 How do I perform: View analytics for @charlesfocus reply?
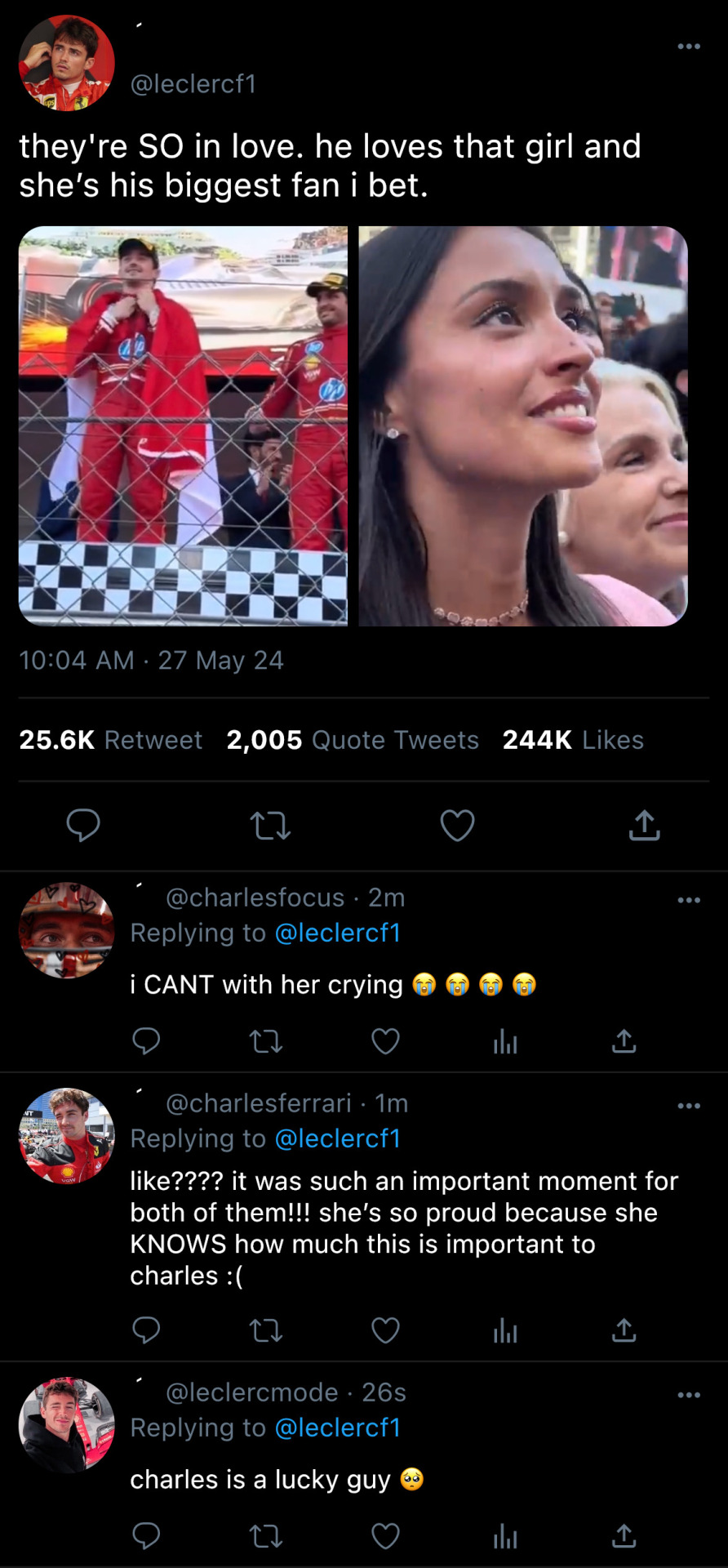click(x=505, y=1041)
